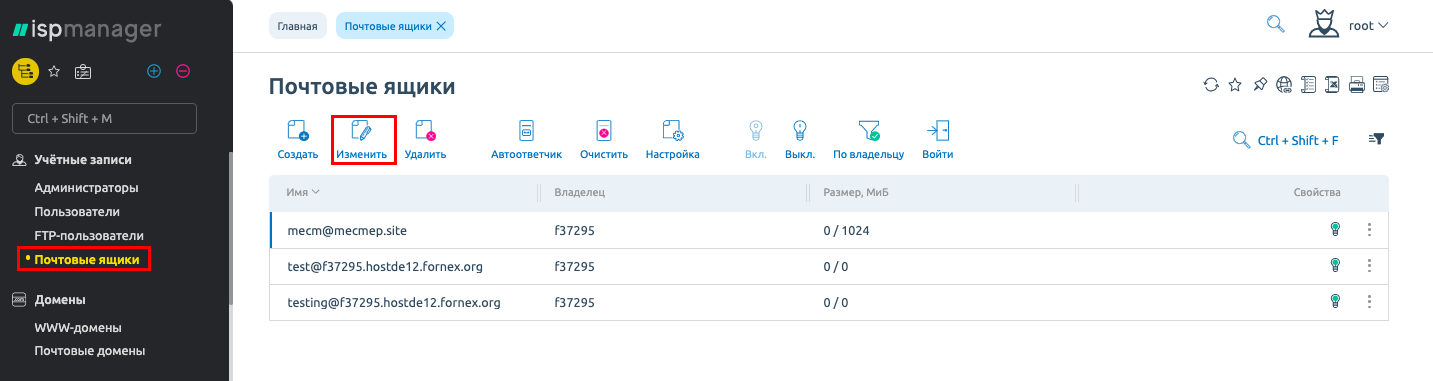Open WWW-домены in sidebar
This screenshot has width=1433, height=381.
[x=78, y=327]
